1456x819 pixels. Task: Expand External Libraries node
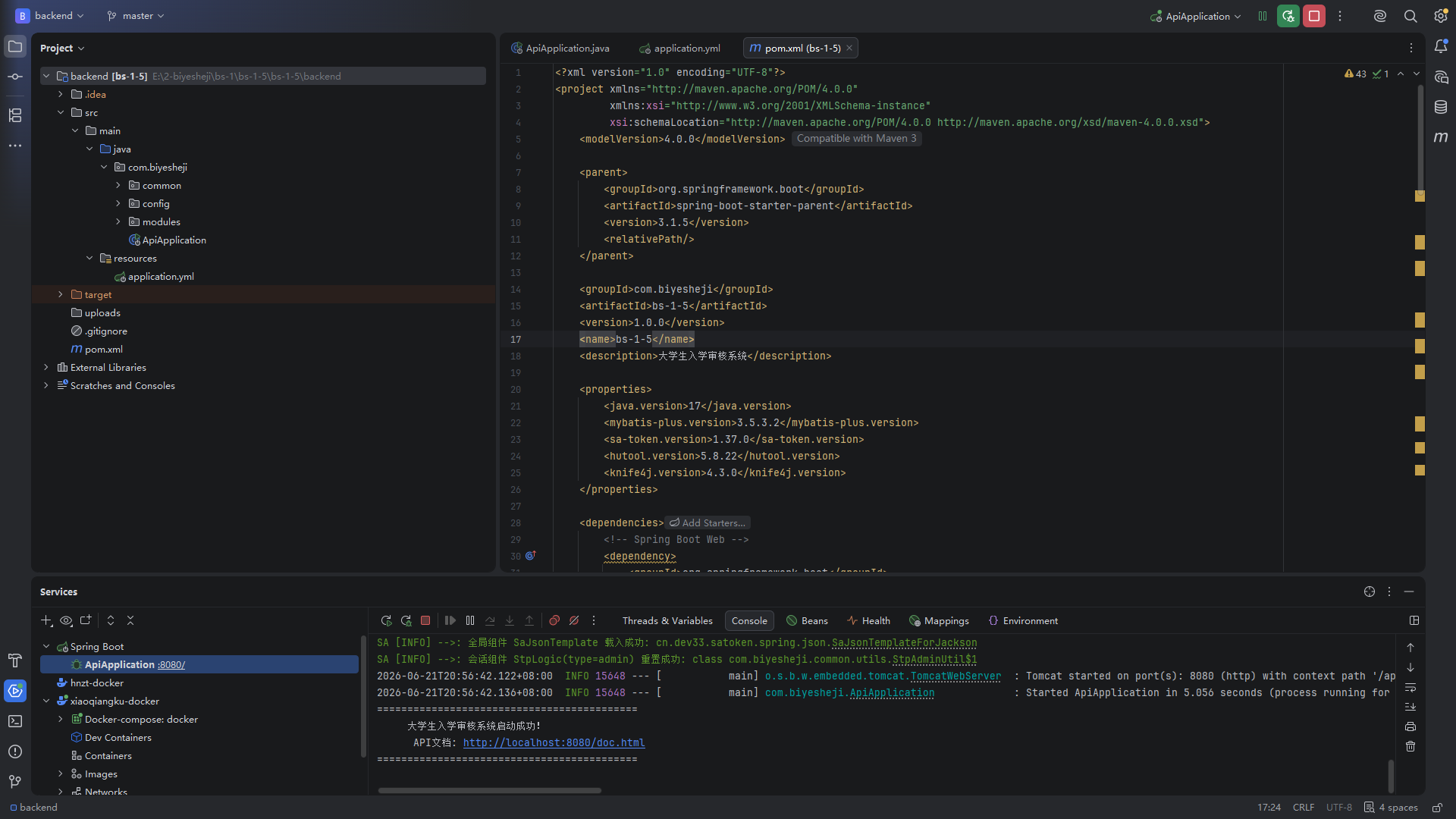click(46, 367)
